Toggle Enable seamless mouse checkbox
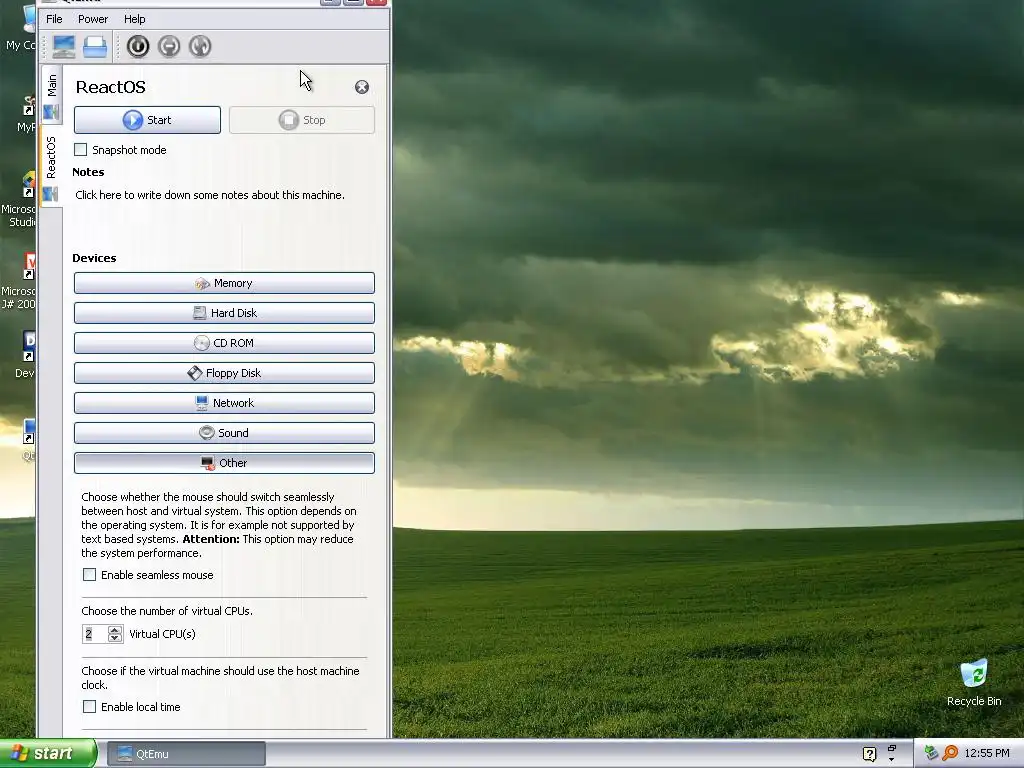Image resolution: width=1024 pixels, height=768 pixels. coord(89,575)
